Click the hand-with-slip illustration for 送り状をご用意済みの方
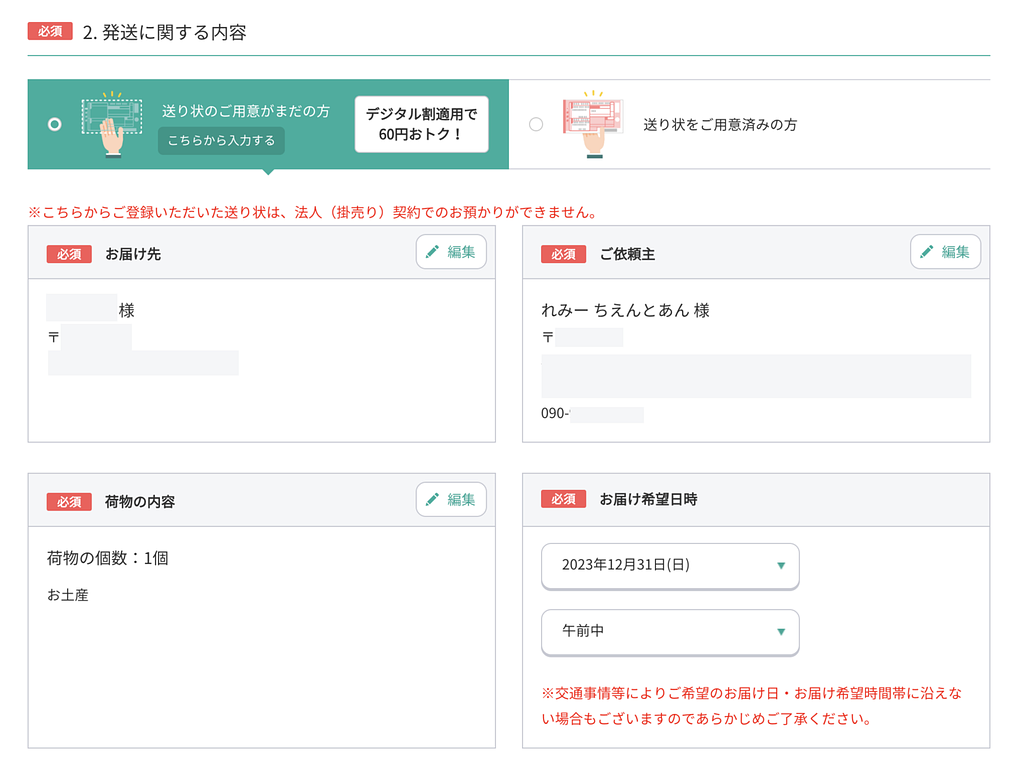Image resolution: width=1024 pixels, height=765 pixels. (x=591, y=122)
